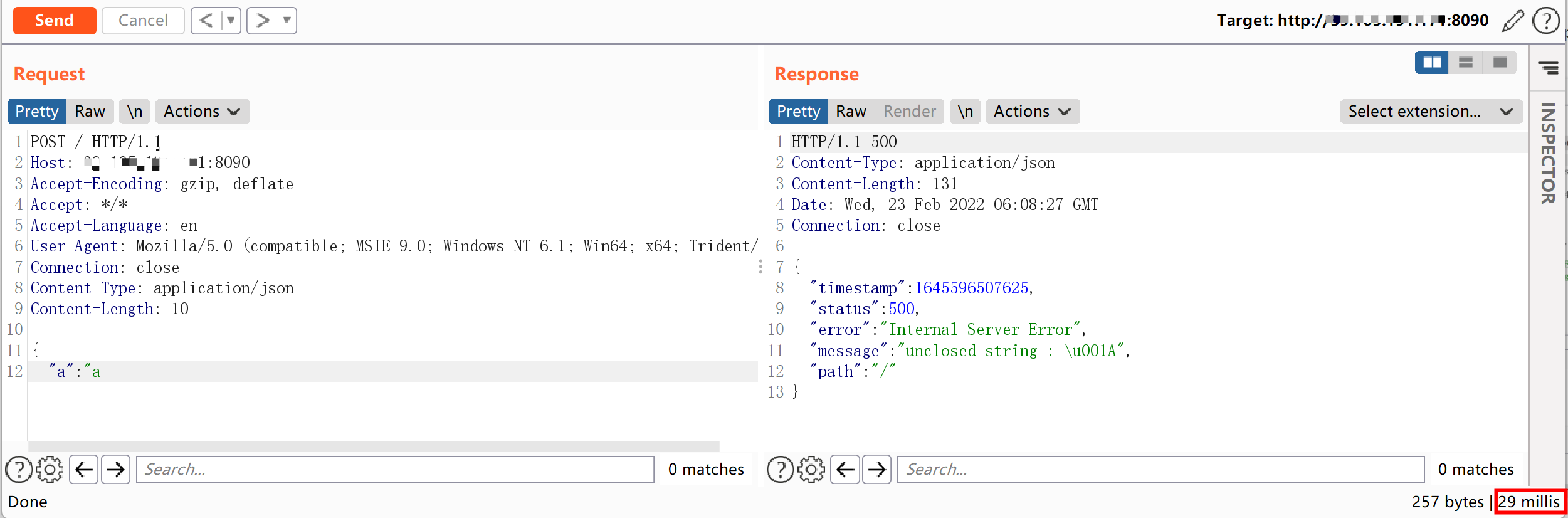Screen dimensions: 1568x518
Task: Select the combined single-panel layout icon
Action: [1500, 63]
